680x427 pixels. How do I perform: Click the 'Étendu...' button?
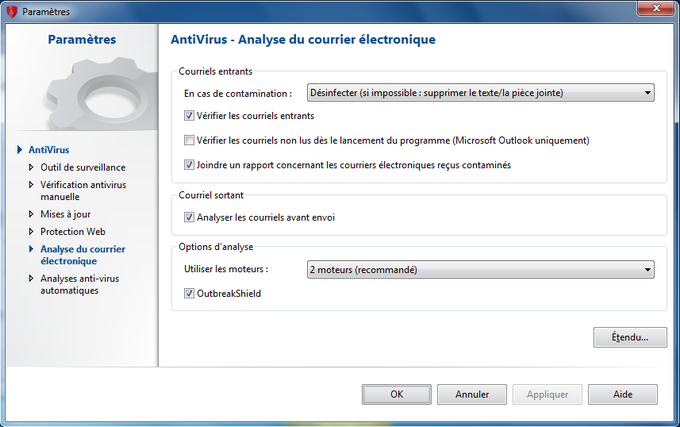[x=630, y=337]
